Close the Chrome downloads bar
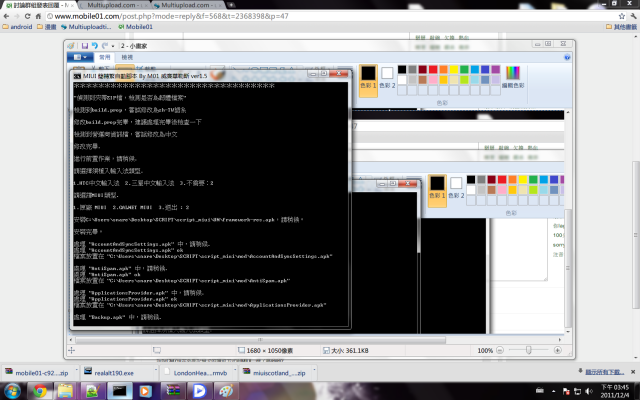This screenshot has height=400, width=640. 633,372
